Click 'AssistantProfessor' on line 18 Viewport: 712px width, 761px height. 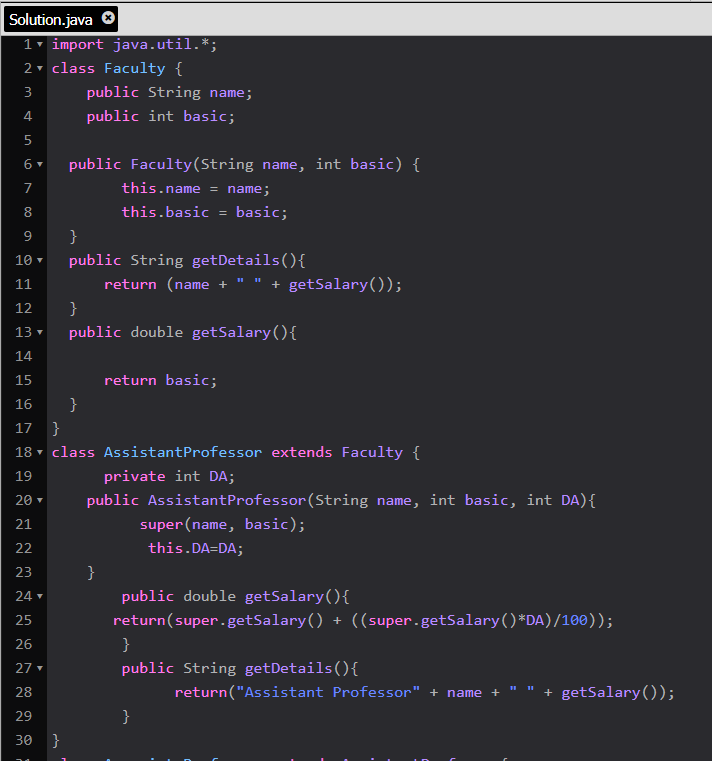pos(183,452)
